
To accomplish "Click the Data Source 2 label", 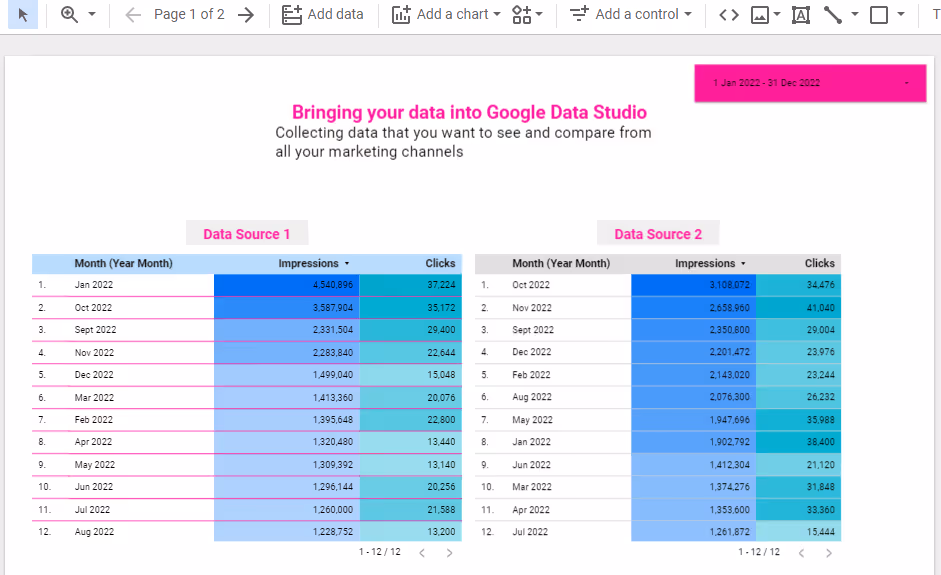I will point(658,233).
